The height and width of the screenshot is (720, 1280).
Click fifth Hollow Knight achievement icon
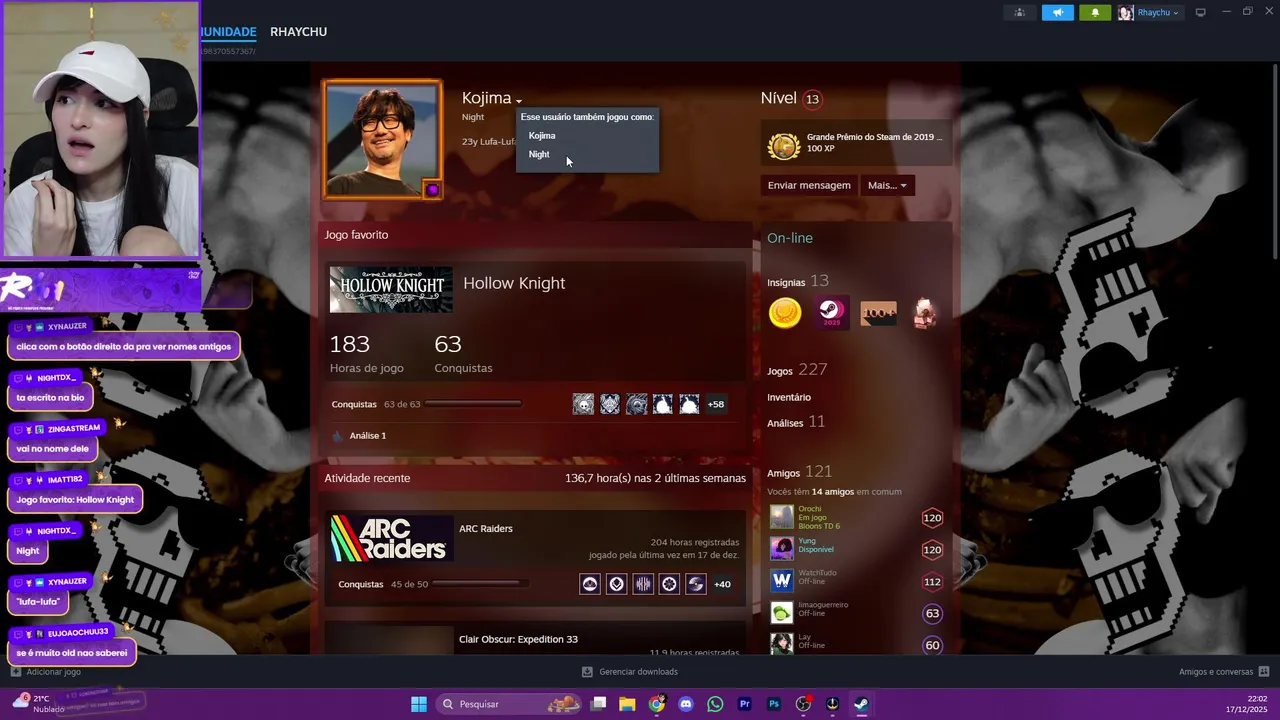click(689, 404)
